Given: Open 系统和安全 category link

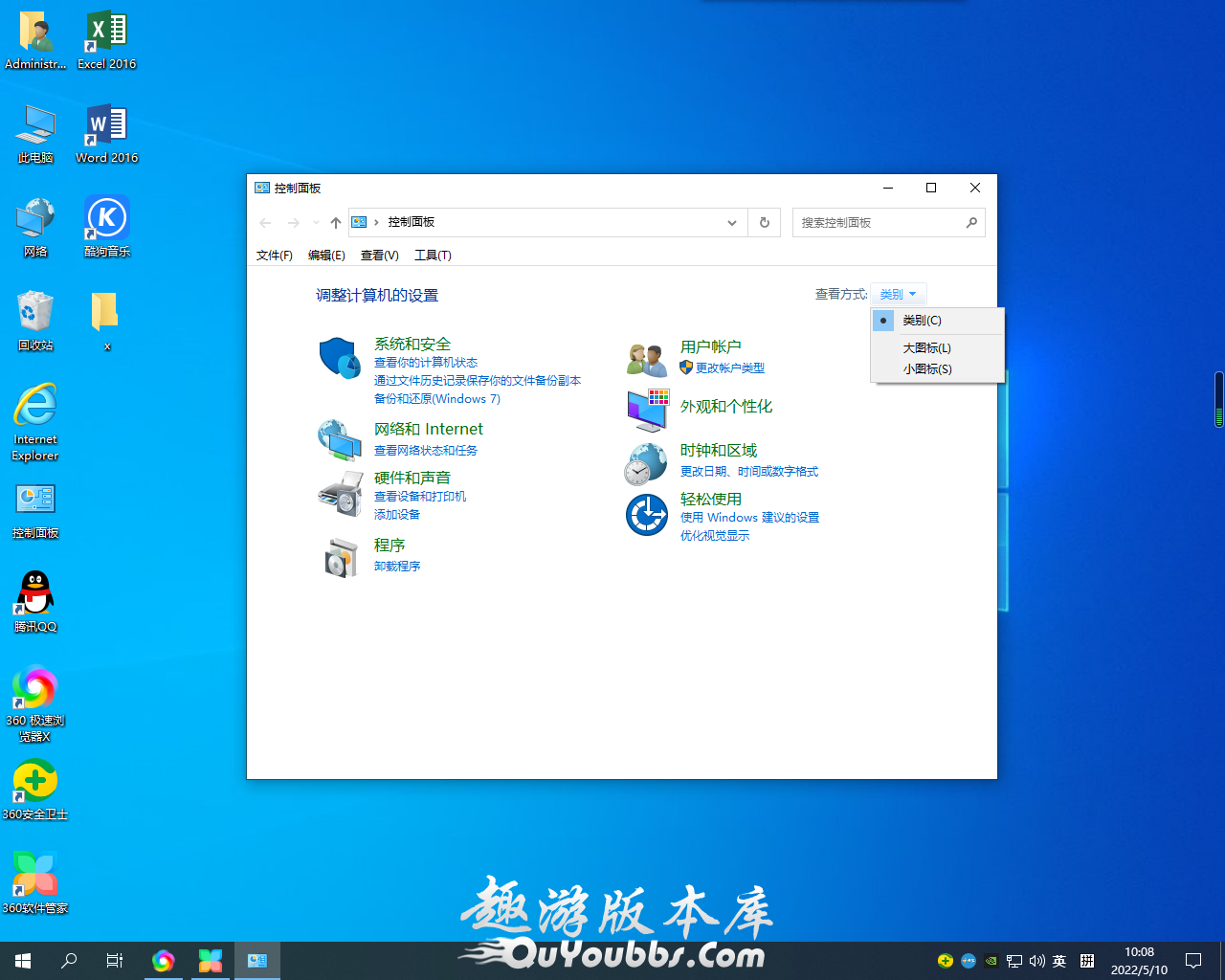Looking at the screenshot, I should click(x=412, y=344).
